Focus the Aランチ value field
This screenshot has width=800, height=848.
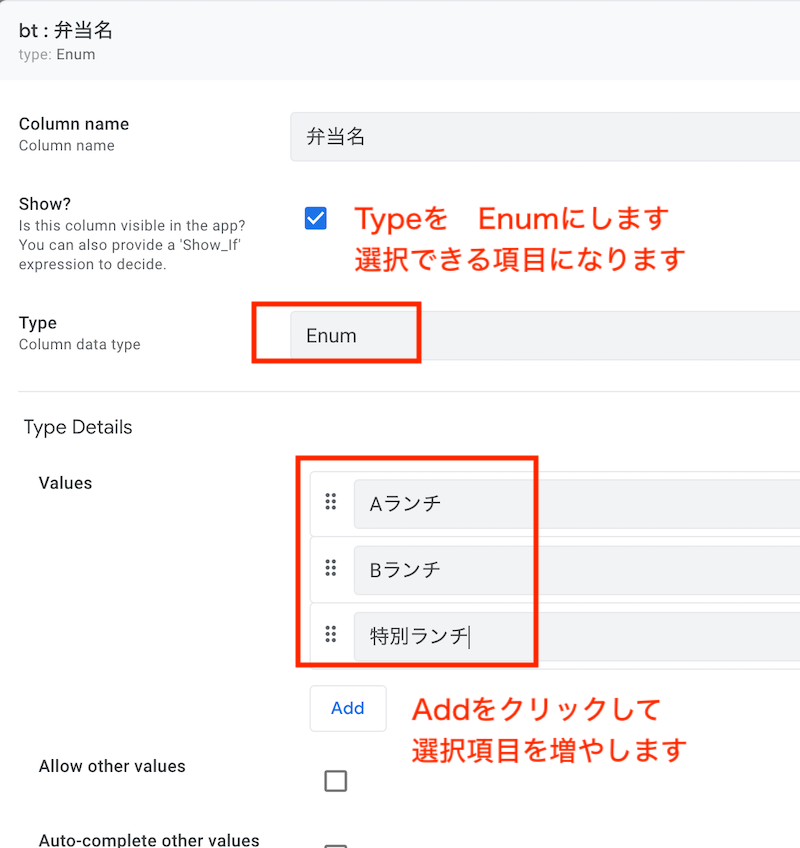point(577,504)
